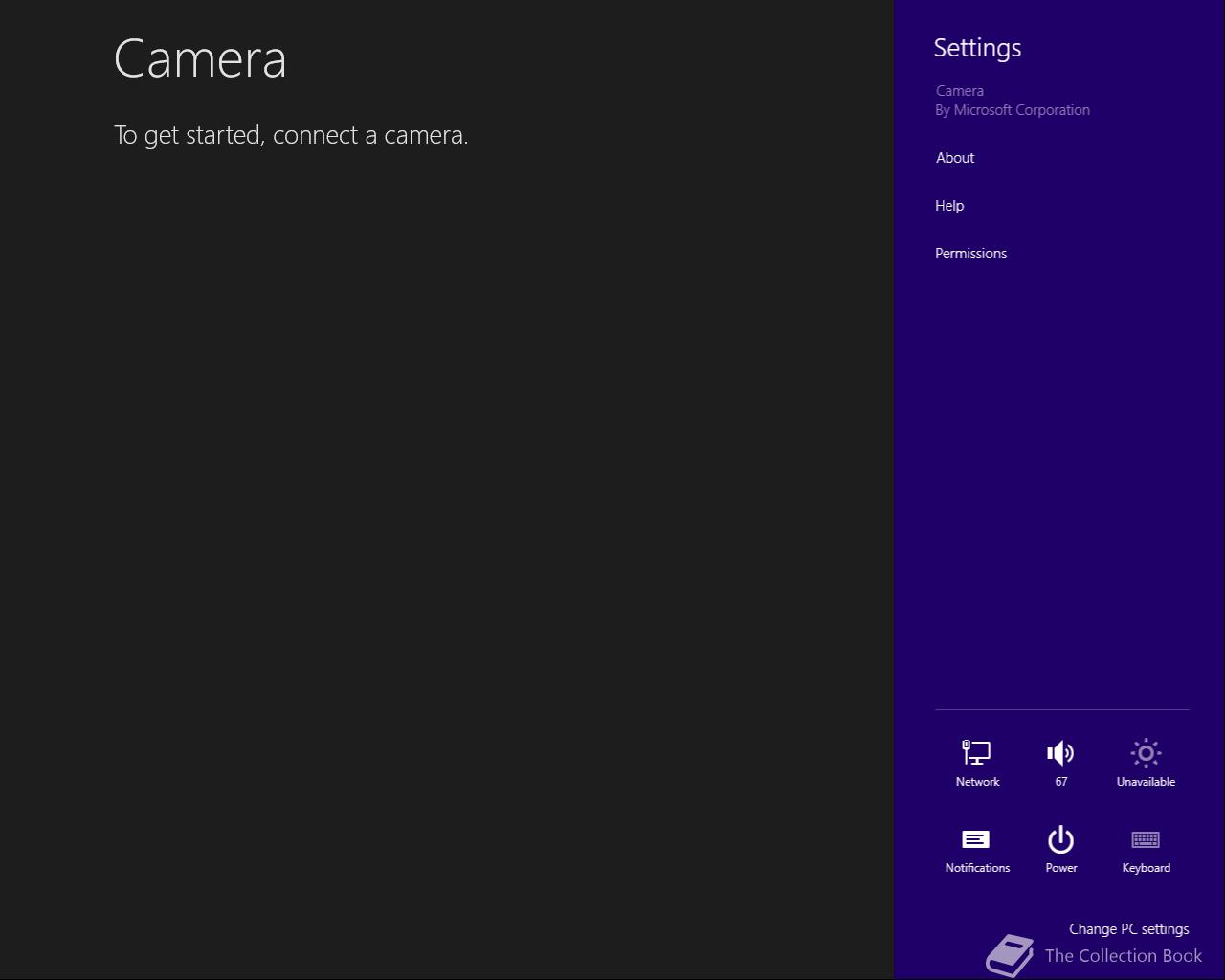This screenshot has height=980, width=1225.
Task: Click the volume speaker icon
Action: pos(1060,753)
